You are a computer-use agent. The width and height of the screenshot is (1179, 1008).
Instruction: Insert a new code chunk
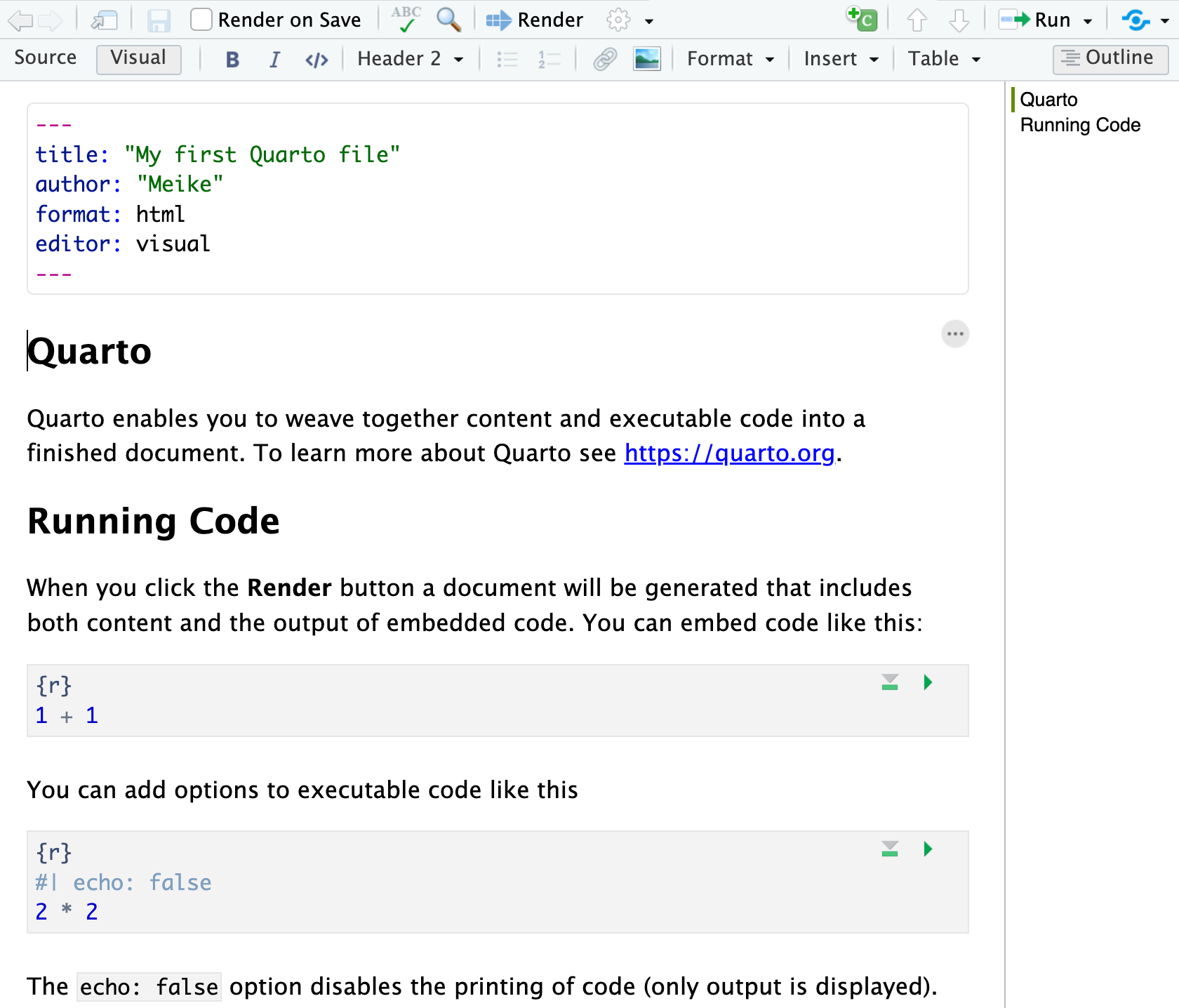[862, 20]
